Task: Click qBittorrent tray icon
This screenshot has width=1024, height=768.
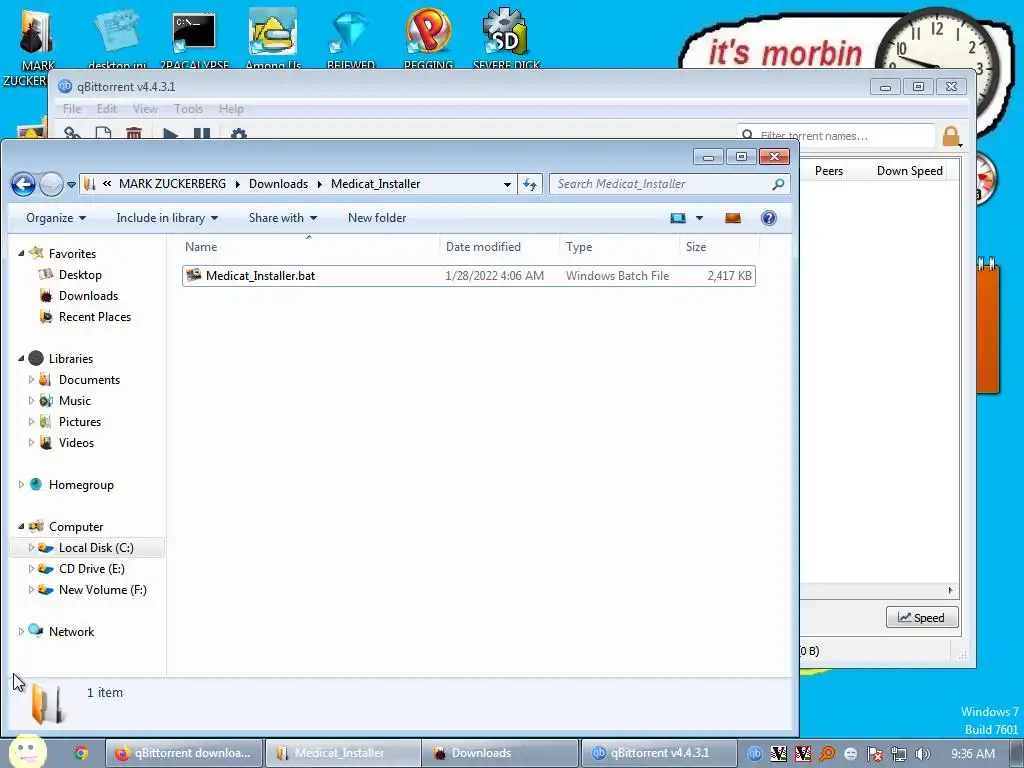Action: click(x=754, y=754)
